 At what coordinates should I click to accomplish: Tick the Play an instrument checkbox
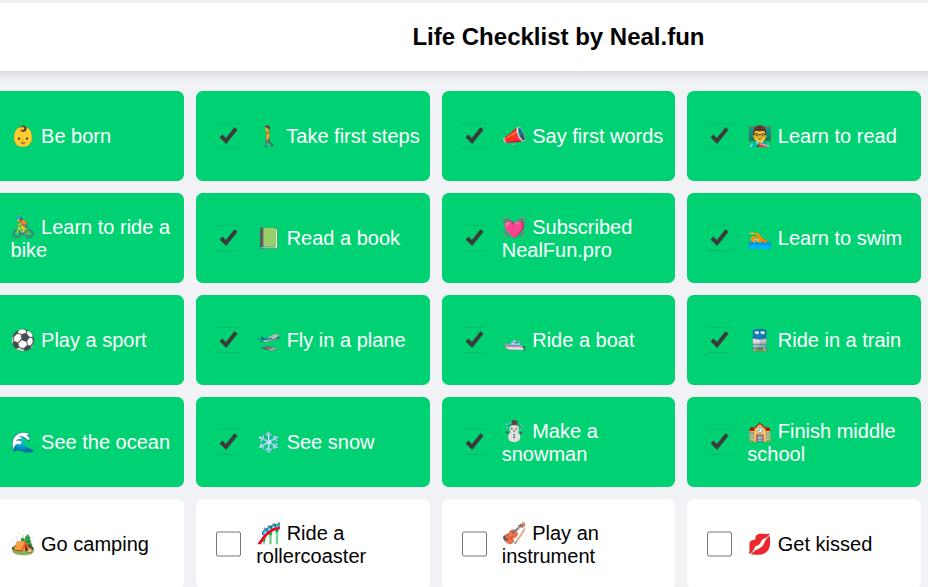tap(474, 544)
